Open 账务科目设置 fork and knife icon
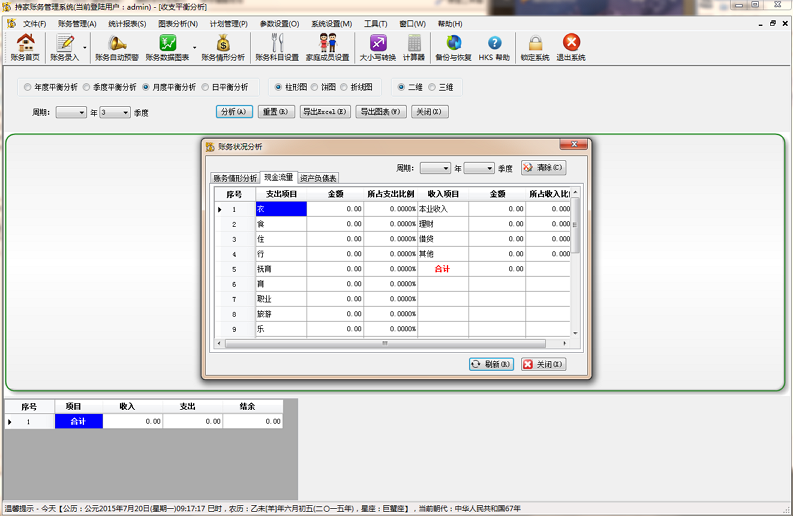 (277, 48)
